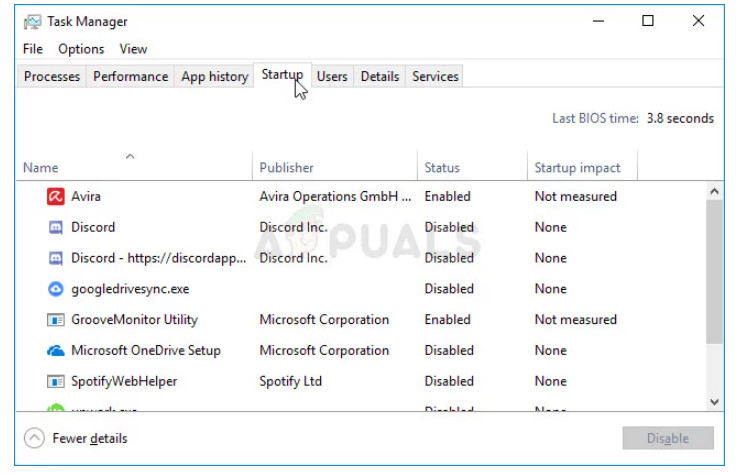
Task: Select the first Discord icon
Action: tap(55, 228)
